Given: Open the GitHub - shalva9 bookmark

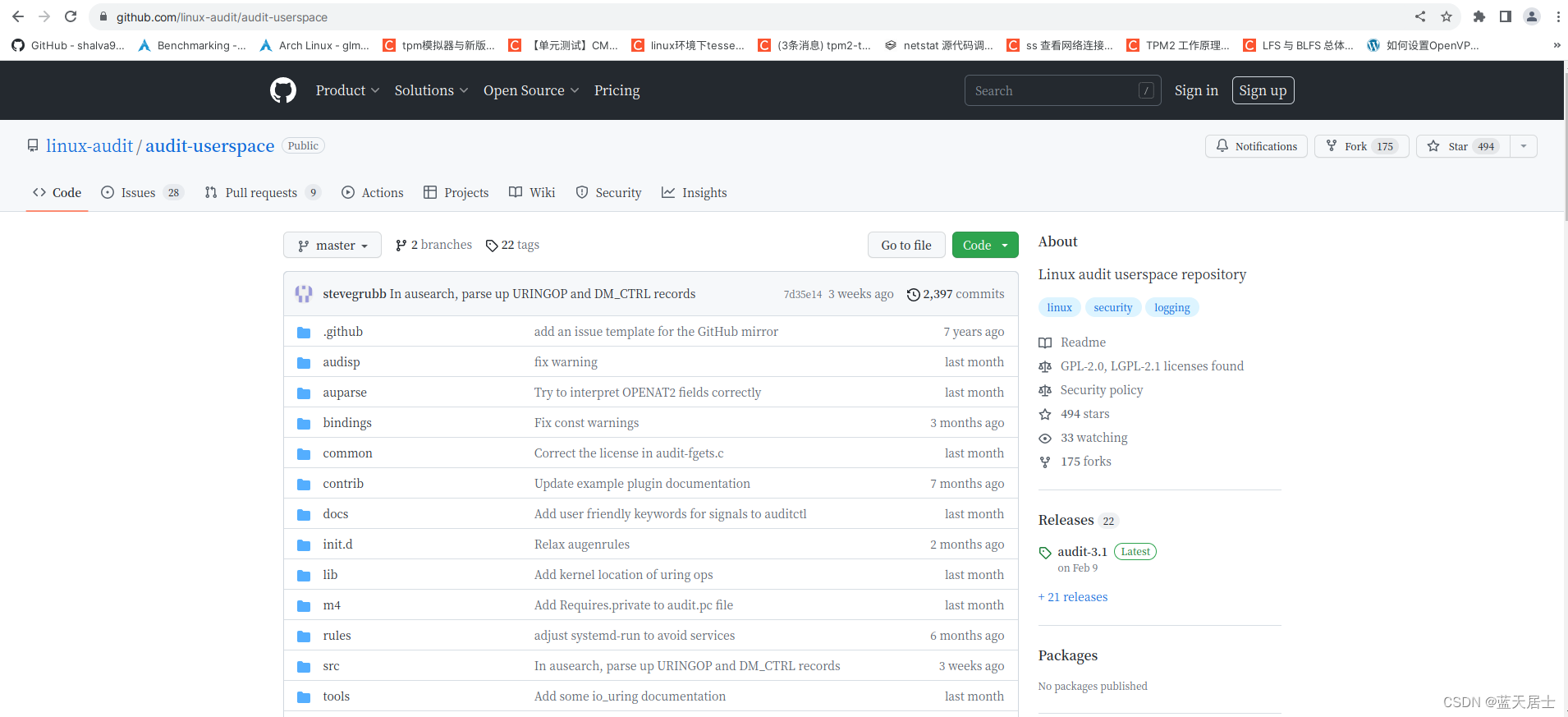Looking at the screenshot, I should click(x=68, y=45).
